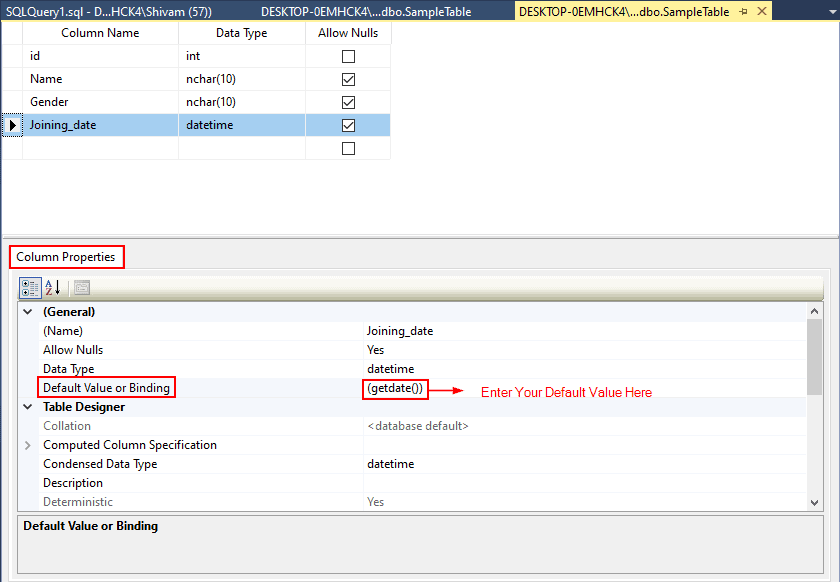This screenshot has height=582, width=840.
Task: Enable Allow Nulls for the id column
Action: [348, 56]
